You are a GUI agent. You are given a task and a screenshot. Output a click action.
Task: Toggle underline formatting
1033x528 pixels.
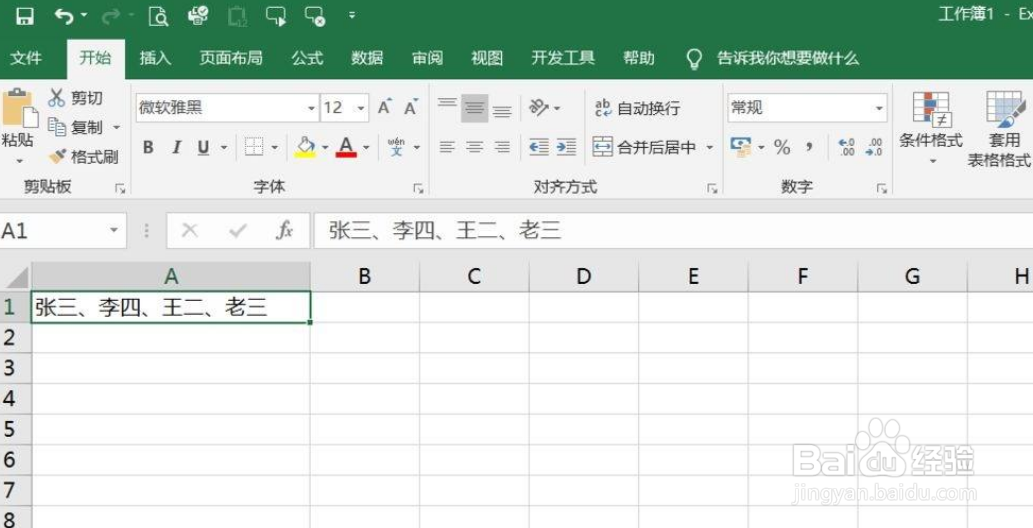tap(204, 148)
